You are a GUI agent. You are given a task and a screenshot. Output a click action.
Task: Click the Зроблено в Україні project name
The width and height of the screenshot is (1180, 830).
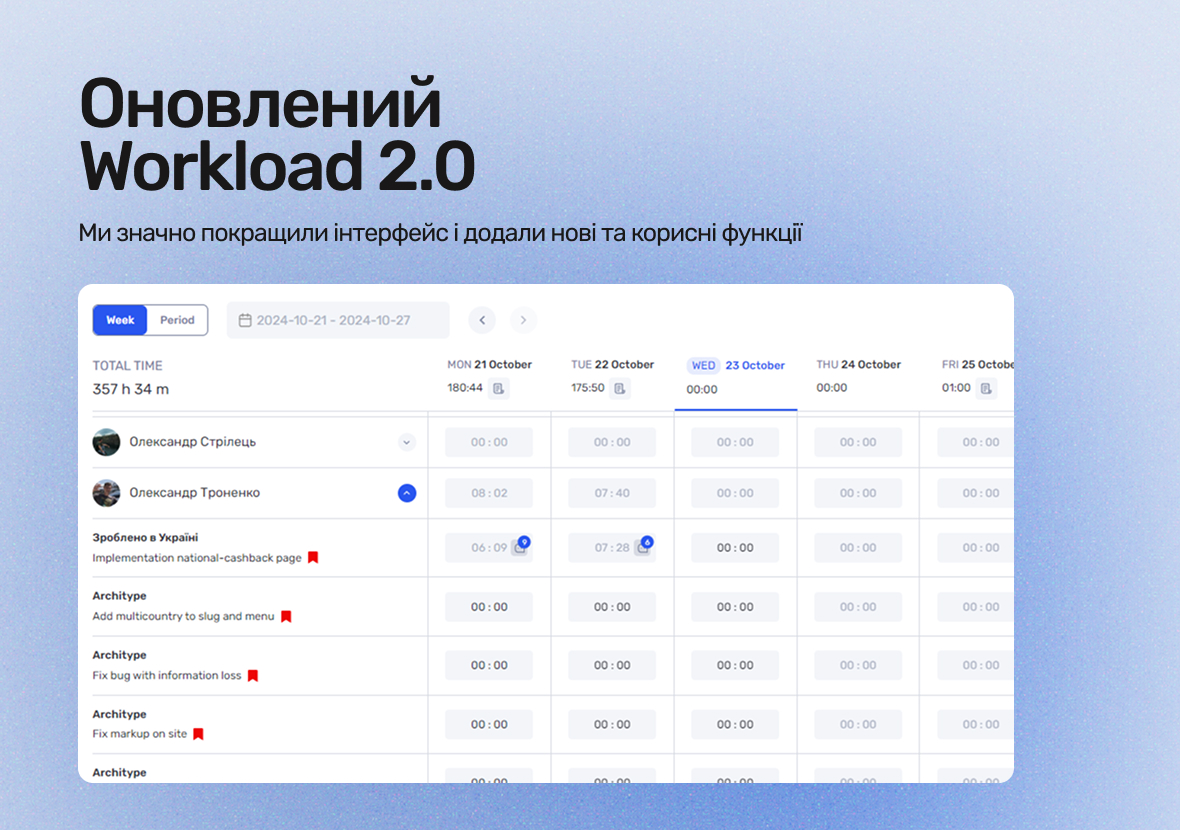click(145, 537)
